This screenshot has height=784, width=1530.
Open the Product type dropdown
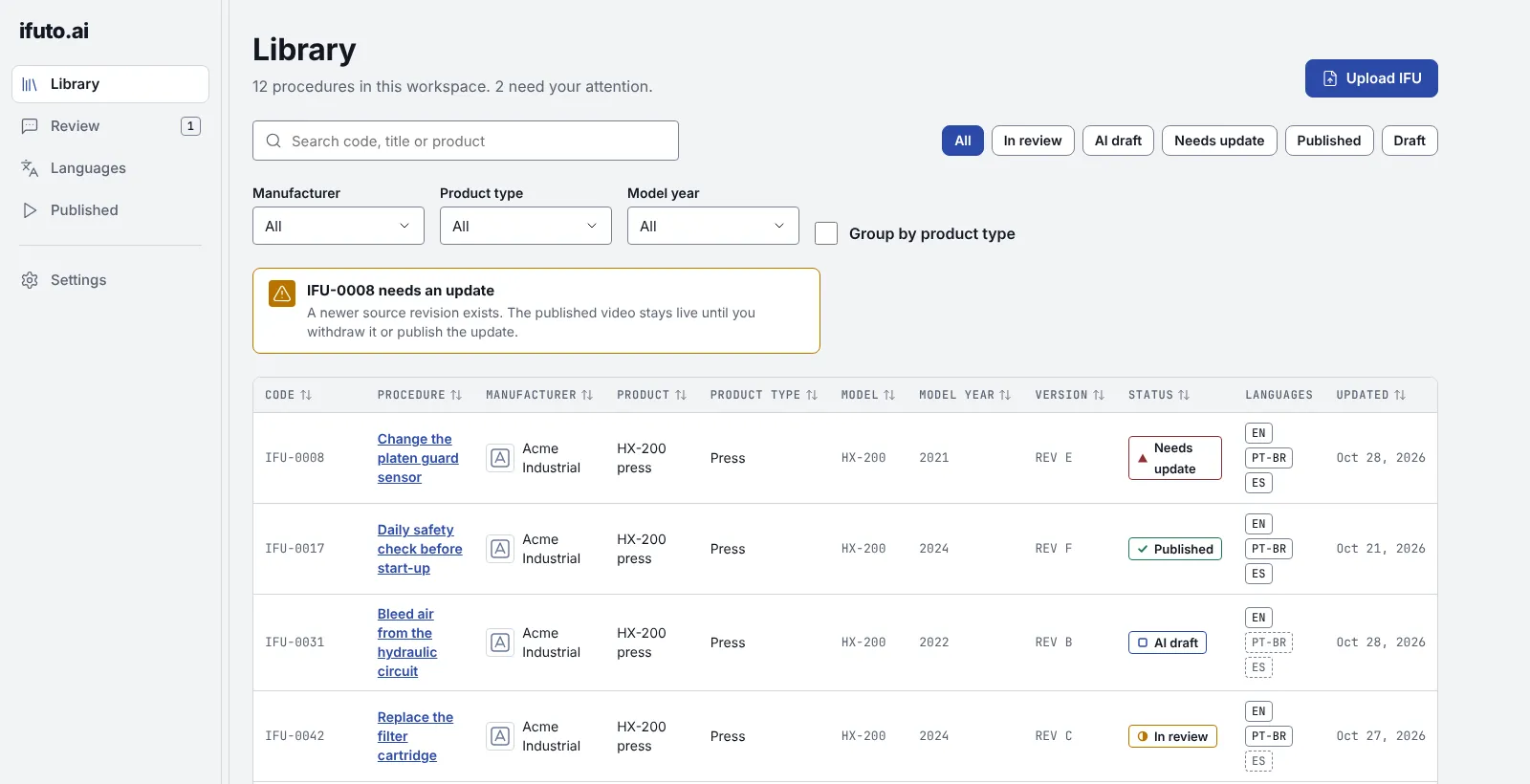click(526, 226)
